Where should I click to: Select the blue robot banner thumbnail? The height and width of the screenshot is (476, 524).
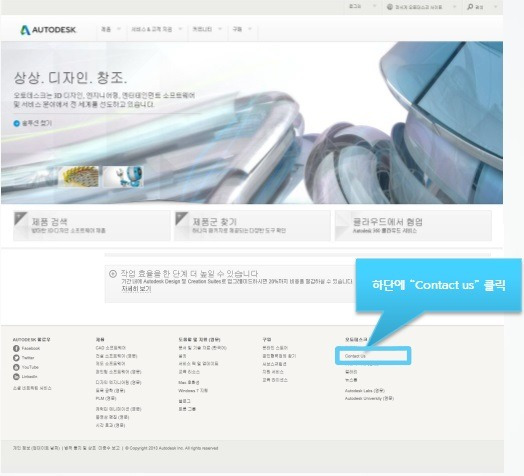click(x=123, y=176)
